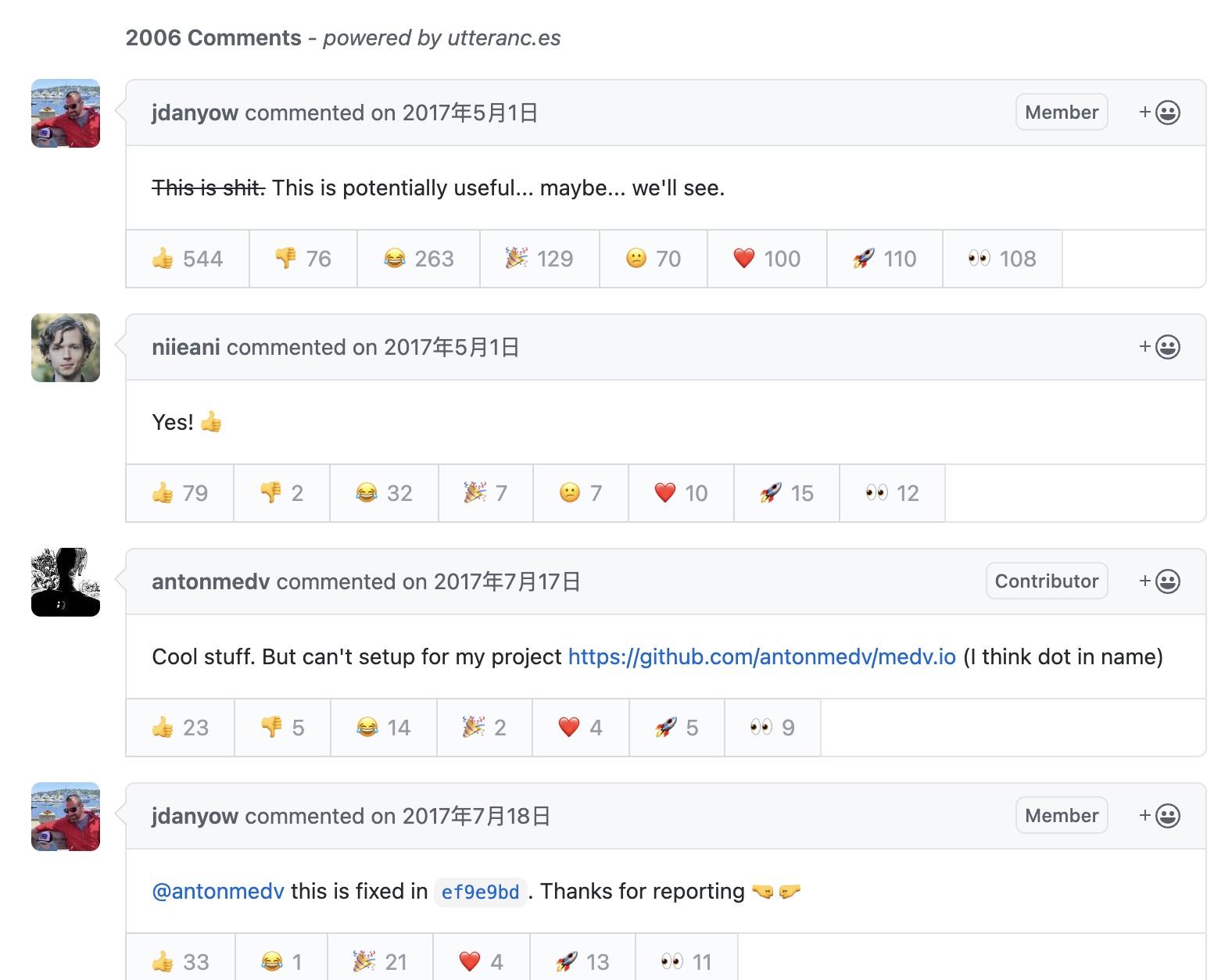Toggle thumbs-up reaction showing 544
The image size is (1232, 980).
pyautogui.click(x=188, y=259)
